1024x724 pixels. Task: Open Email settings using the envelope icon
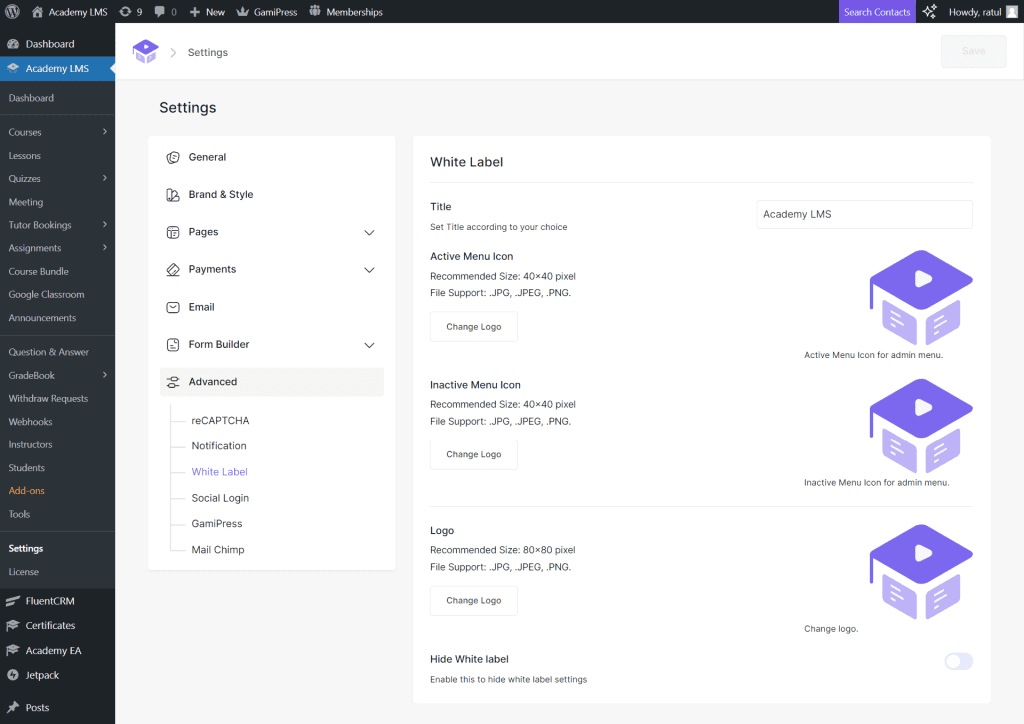[x=176, y=306]
